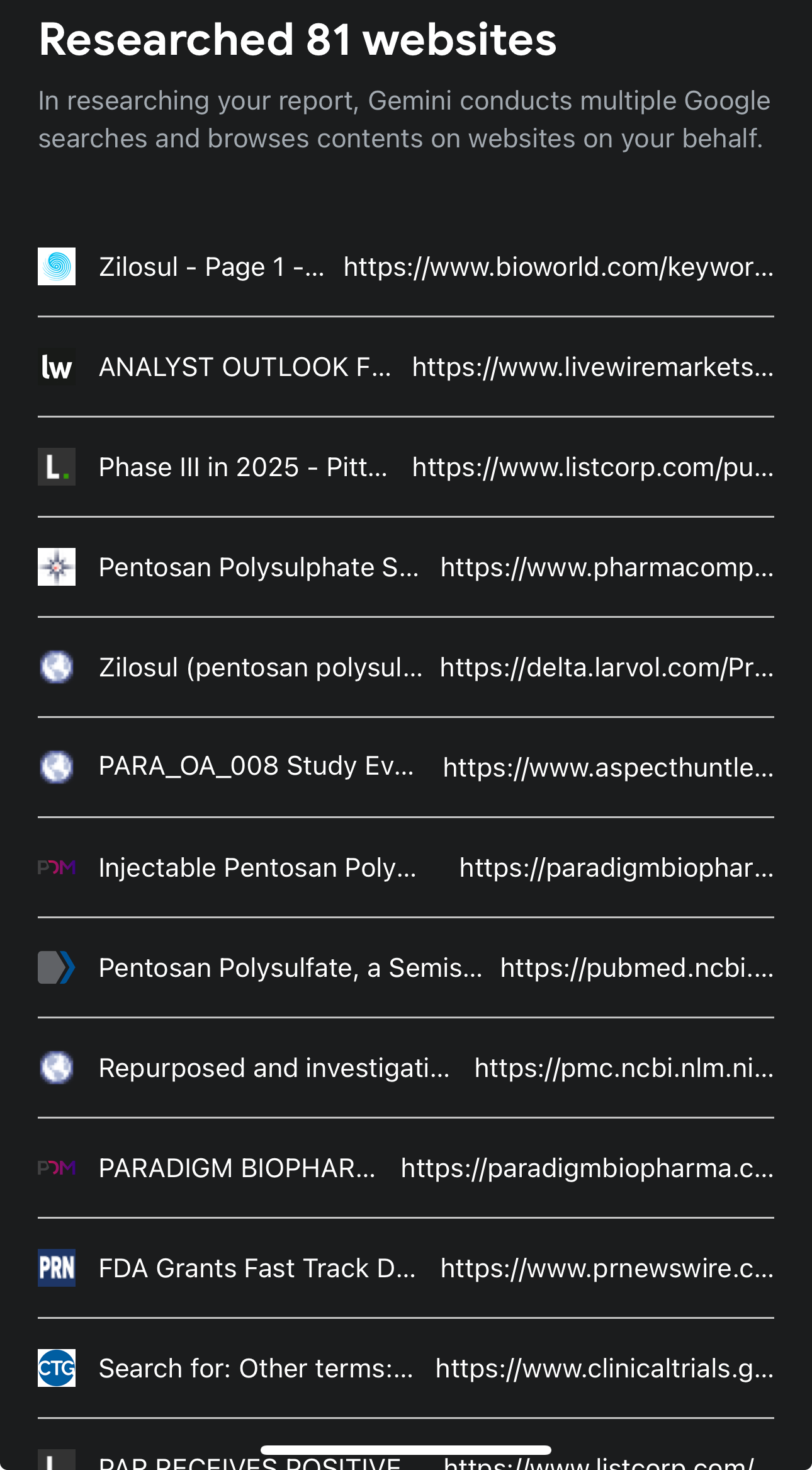Open the delta.larvol.com URL
Viewport: 812px width, 1470px height.
pos(607,668)
